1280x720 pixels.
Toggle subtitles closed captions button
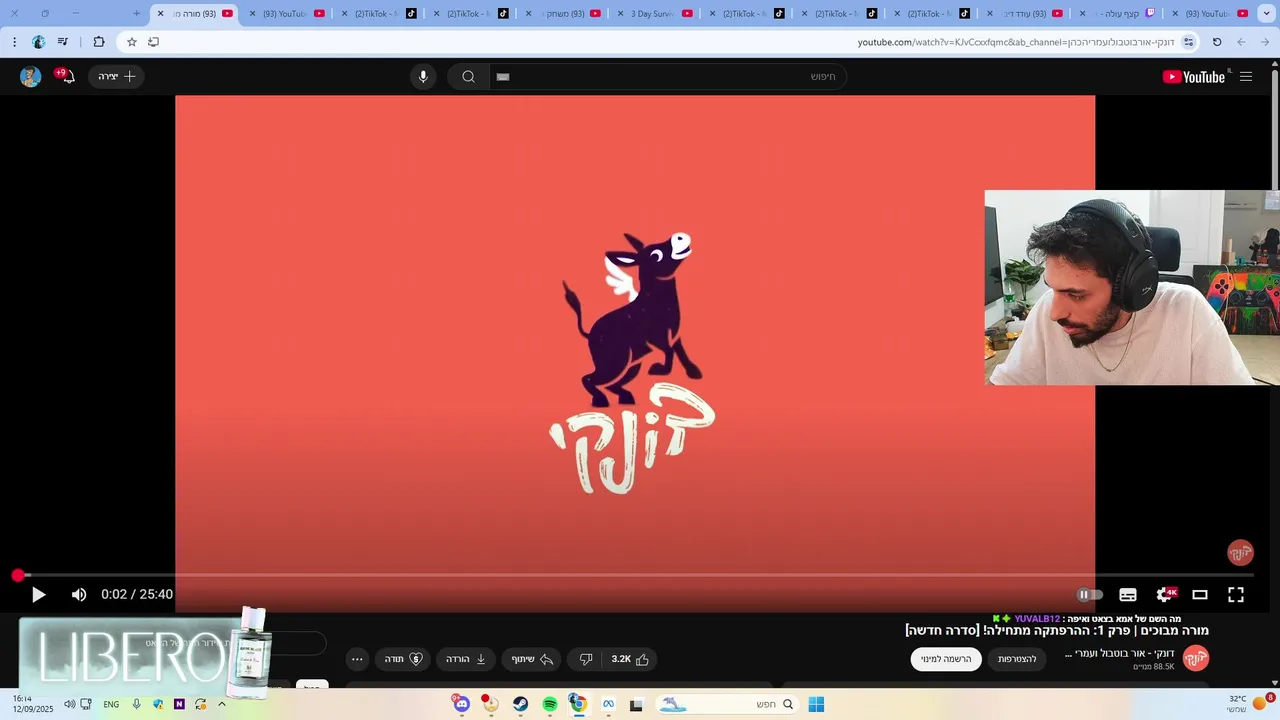[x=1128, y=595]
